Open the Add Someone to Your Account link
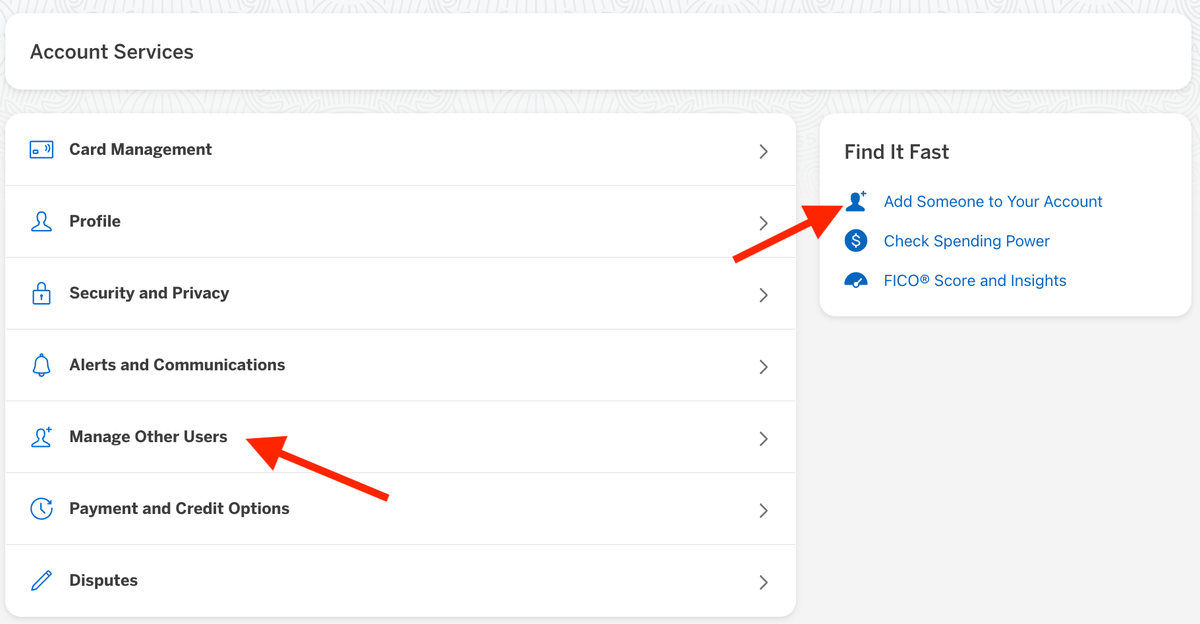 click(x=993, y=202)
